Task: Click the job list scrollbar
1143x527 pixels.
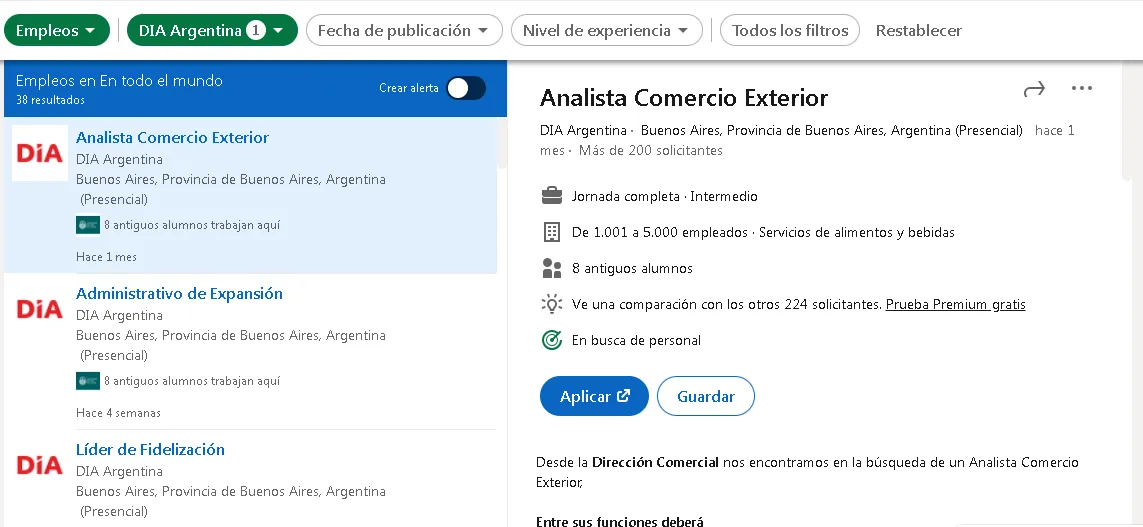Action: tap(502, 146)
